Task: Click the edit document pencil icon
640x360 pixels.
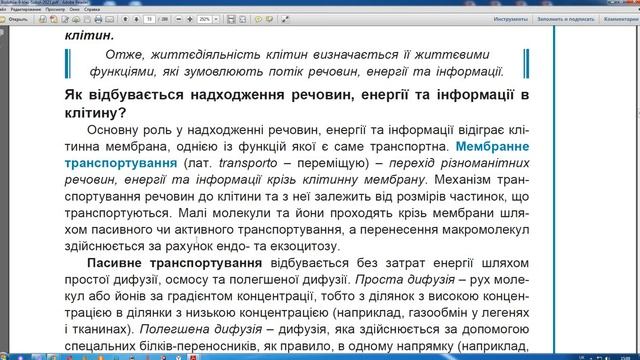Action: 65,19
